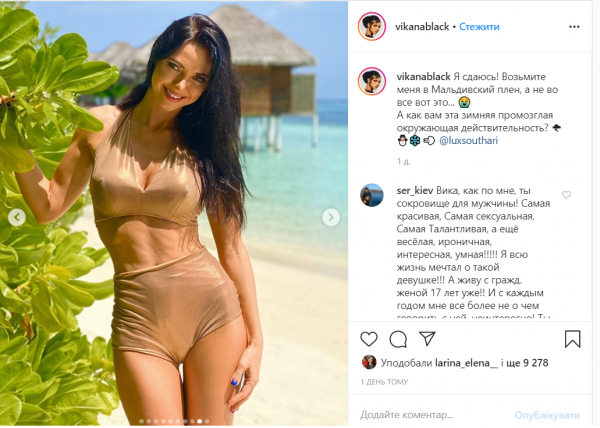Click the Опублікувати post button
This screenshot has height=428, width=600.
click(547, 415)
